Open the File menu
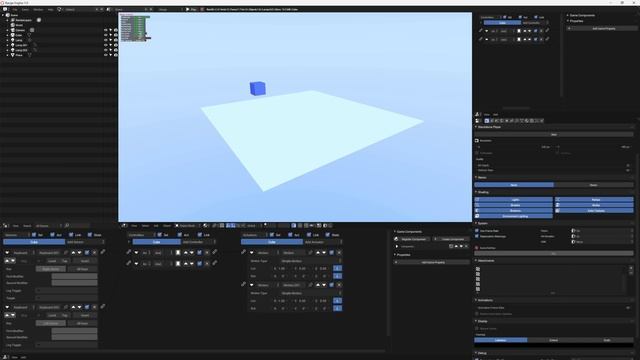The height and width of the screenshot is (360, 640). [x=15, y=9]
